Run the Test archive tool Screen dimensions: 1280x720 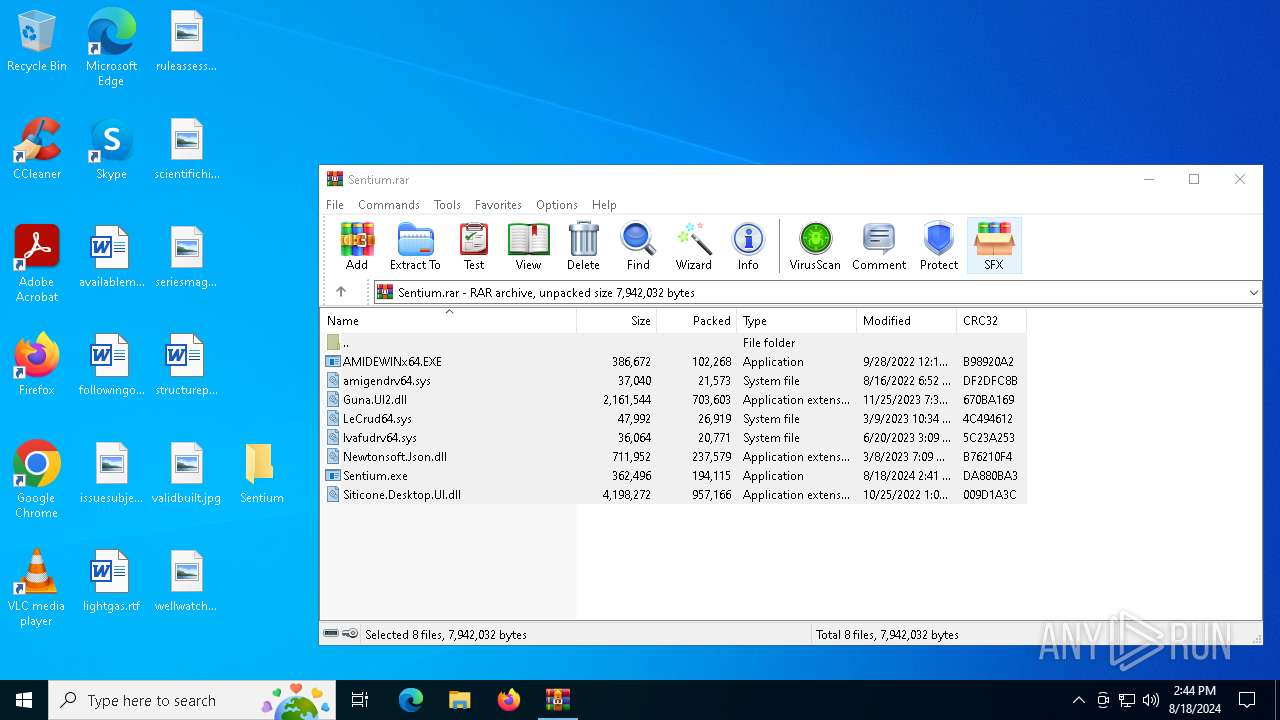click(x=474, y=246)
